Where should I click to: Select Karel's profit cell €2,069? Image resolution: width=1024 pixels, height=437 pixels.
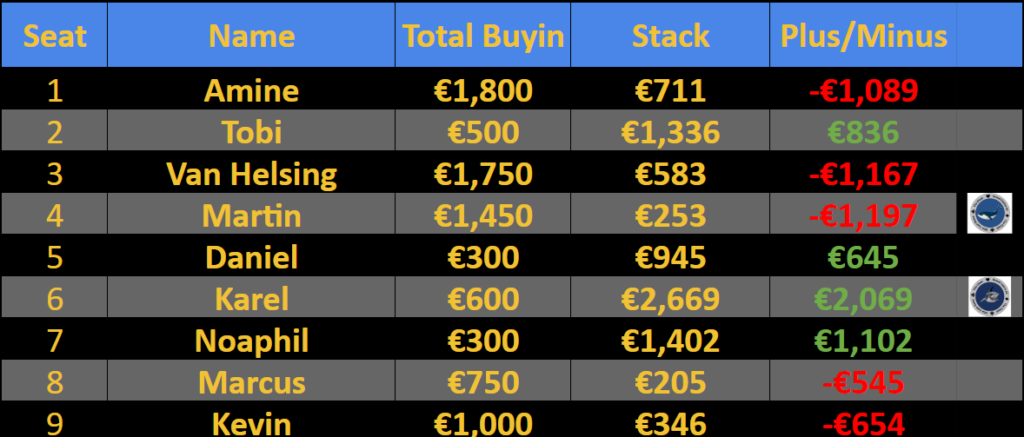[863, 299]
